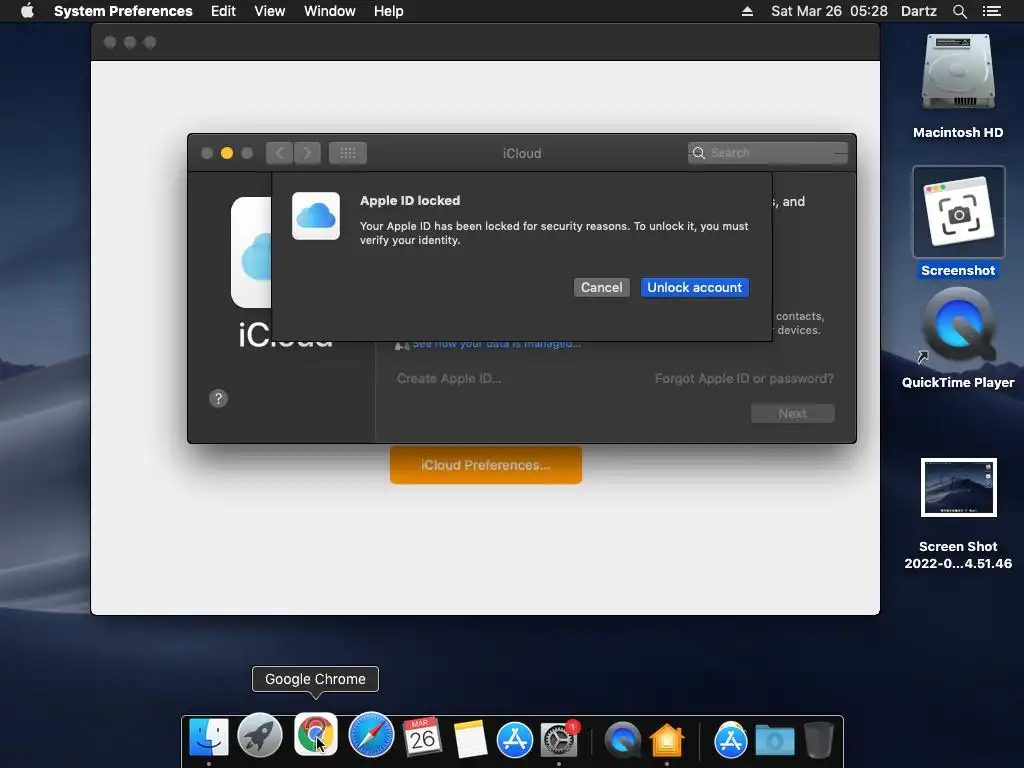Click the Unlock account button
1024x768 pixels.
[694, 287]
